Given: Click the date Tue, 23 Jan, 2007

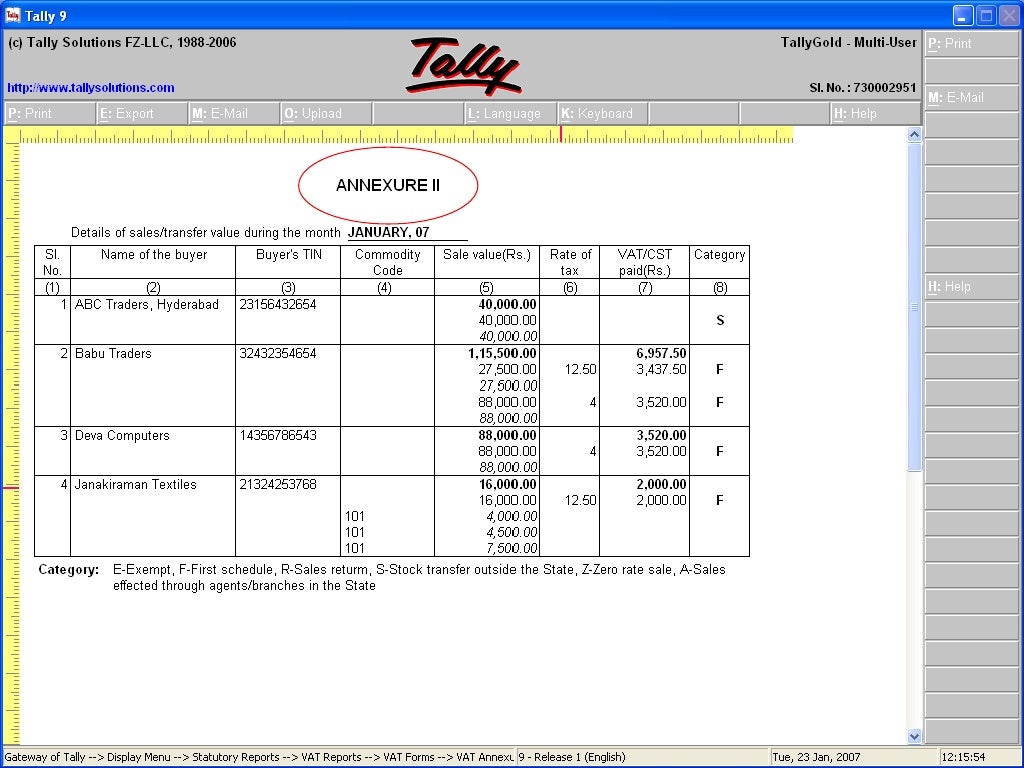Looking at the screenshot, I should [x=816, y=758].
